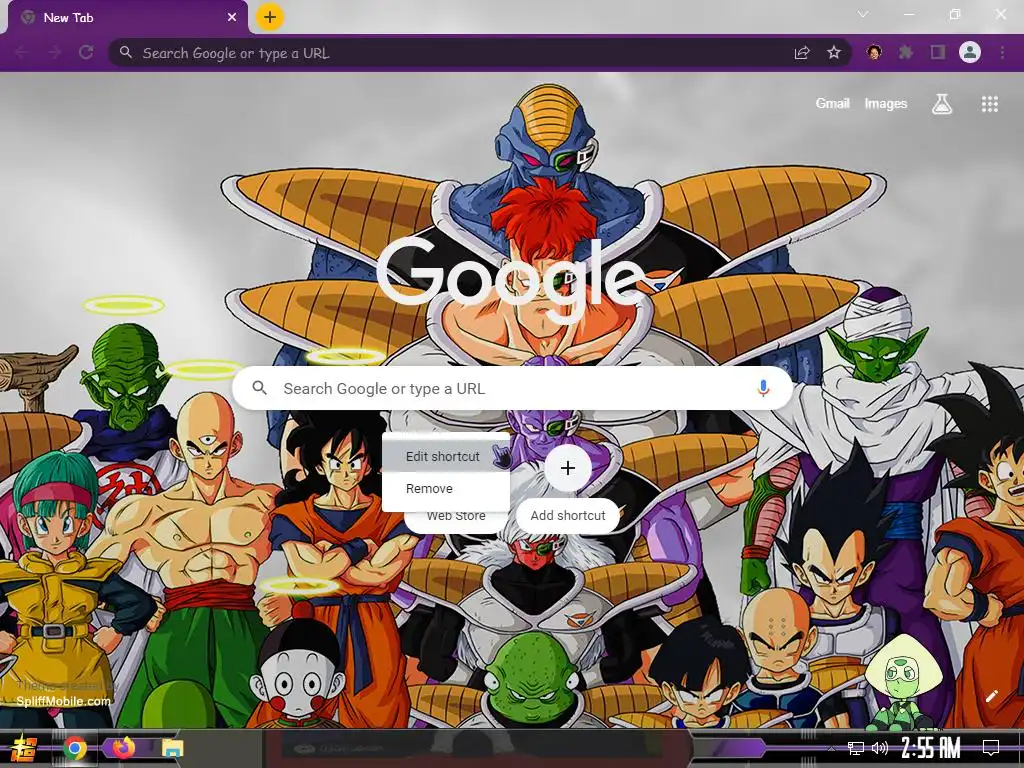The image size is (1024, 768).
Task: Click the Add shortcut plus button
Action: (568, 468)
